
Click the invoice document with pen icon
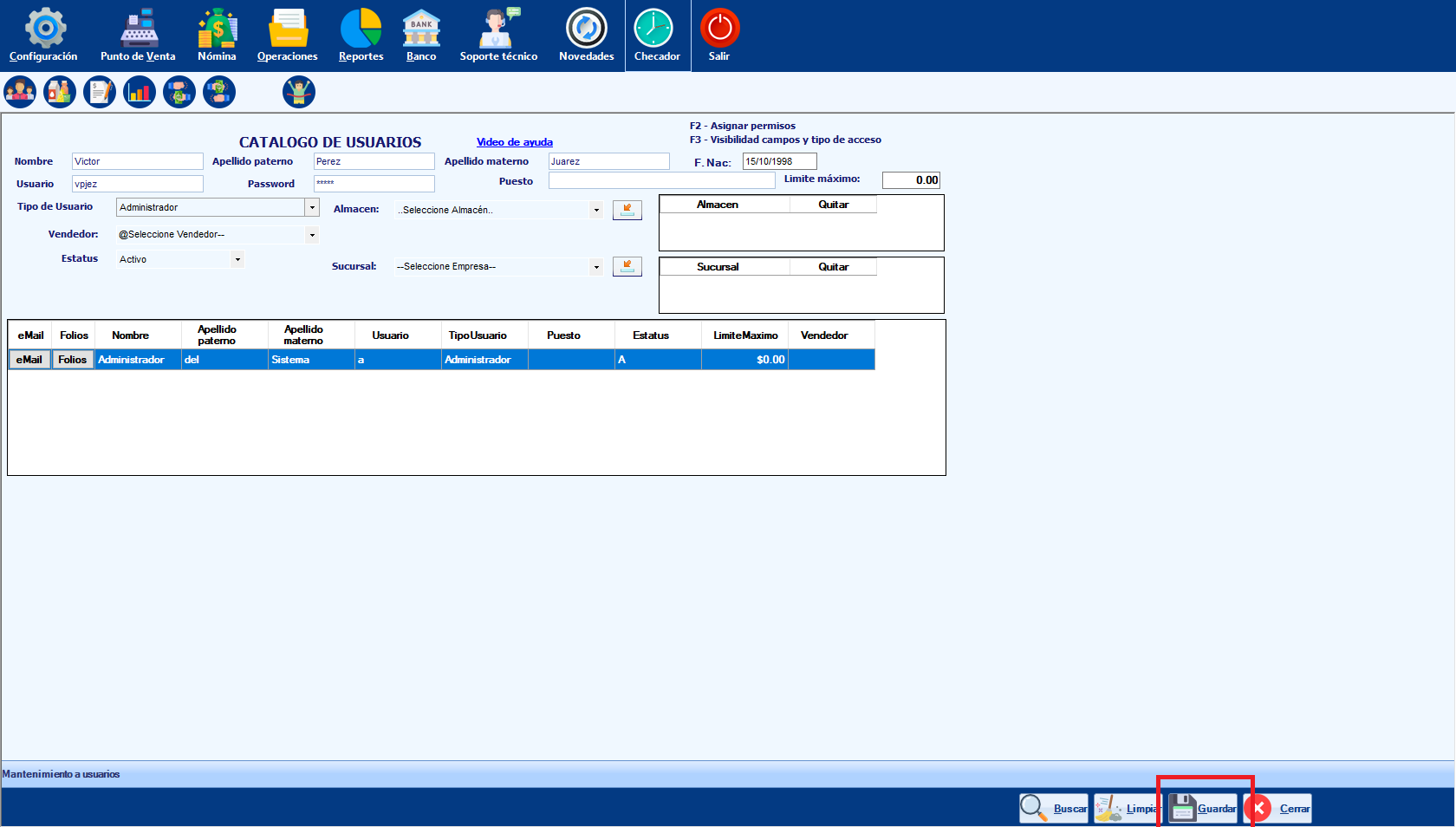(x=100, y=92)
